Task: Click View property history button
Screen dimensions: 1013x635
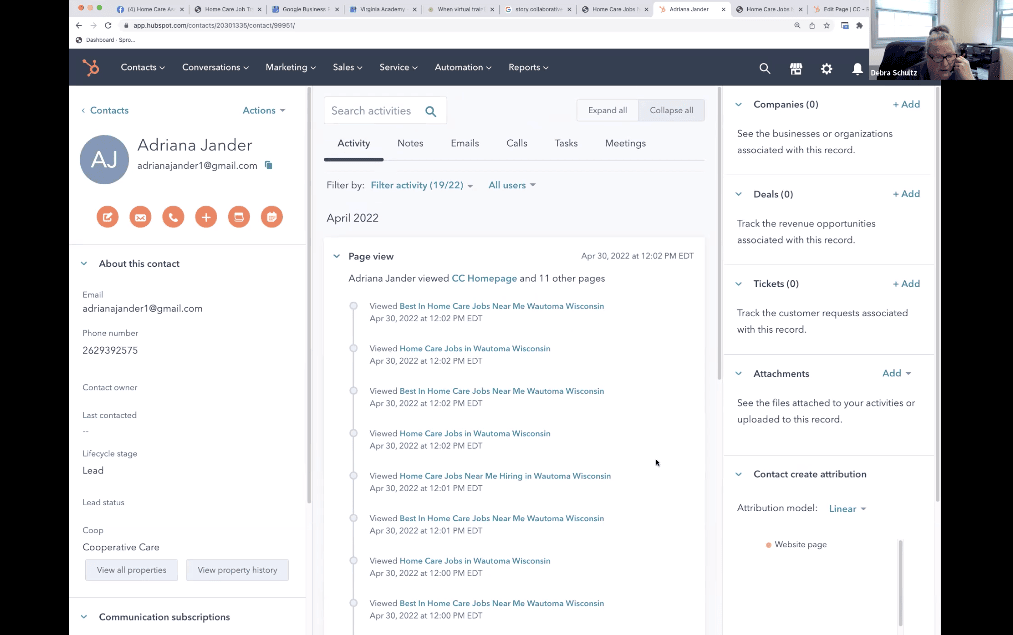Action: [237, 570]
